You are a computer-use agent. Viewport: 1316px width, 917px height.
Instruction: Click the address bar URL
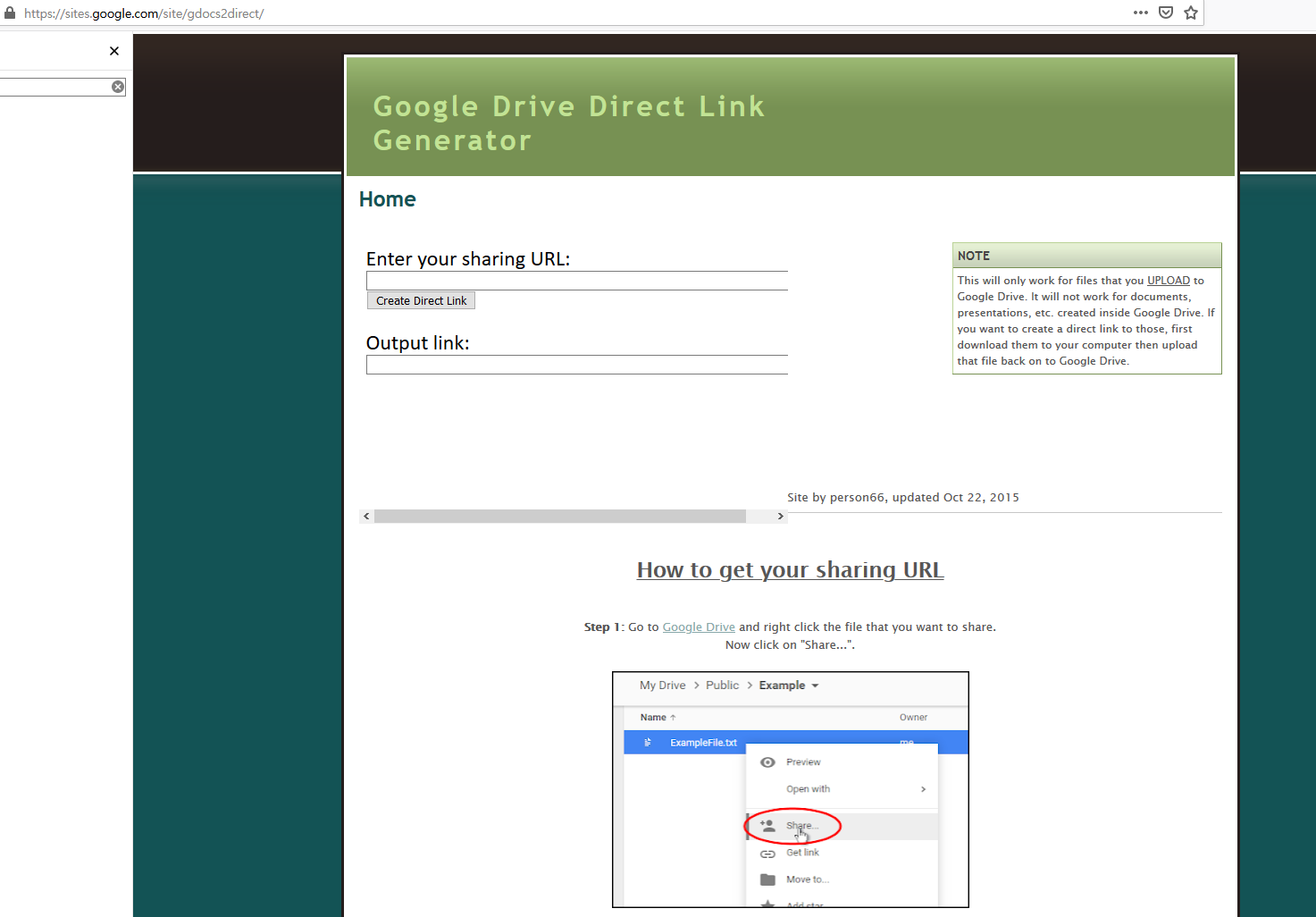[144, 13]
